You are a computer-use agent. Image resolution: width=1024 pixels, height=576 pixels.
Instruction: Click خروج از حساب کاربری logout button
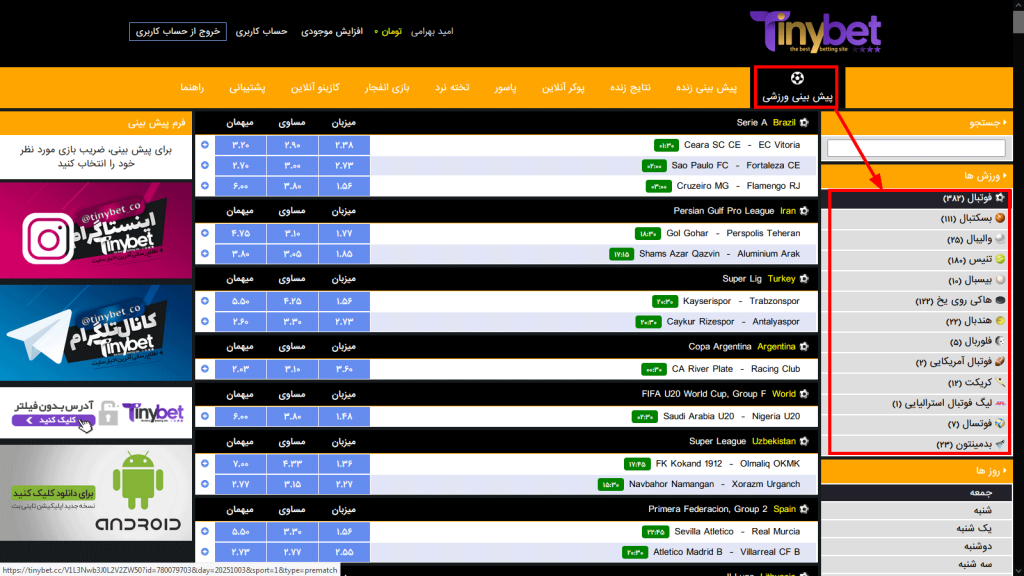click(177, 32)
